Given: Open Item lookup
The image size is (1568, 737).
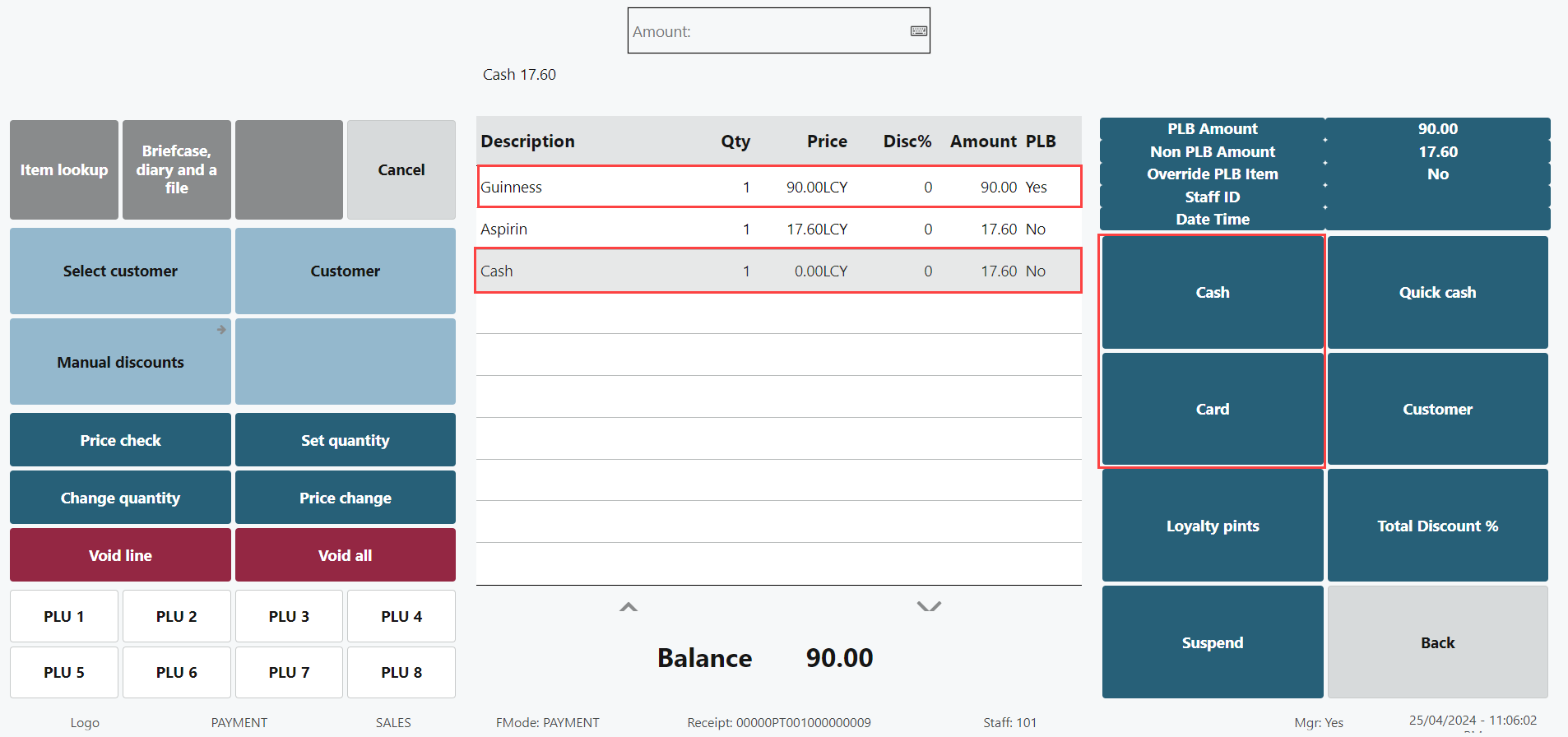Looking at the screenshot, I should click(x=64, y=169).
